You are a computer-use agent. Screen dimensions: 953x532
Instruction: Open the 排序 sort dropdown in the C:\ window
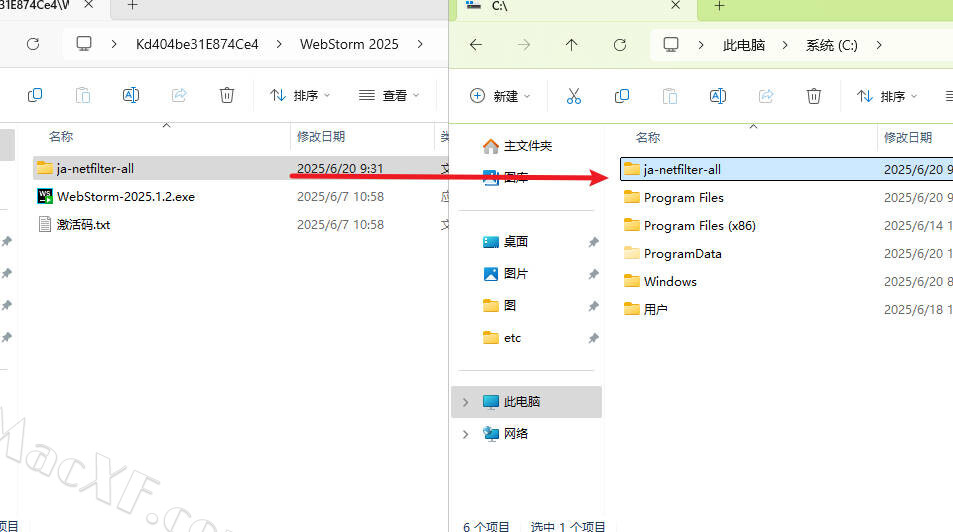tap(887, 96)
